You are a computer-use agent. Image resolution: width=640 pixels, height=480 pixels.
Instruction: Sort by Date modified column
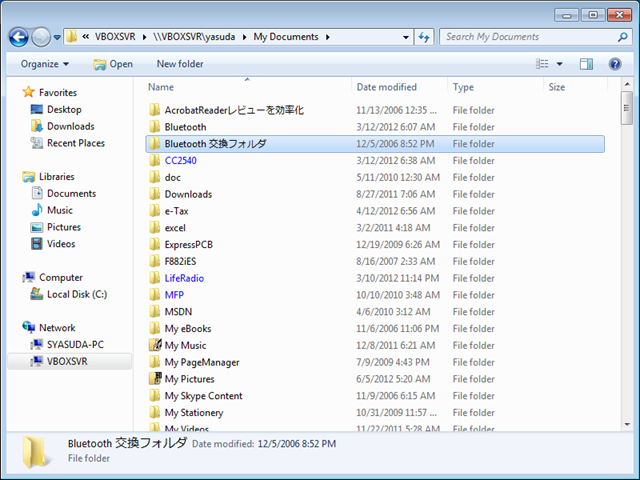(x=387, y=87)
